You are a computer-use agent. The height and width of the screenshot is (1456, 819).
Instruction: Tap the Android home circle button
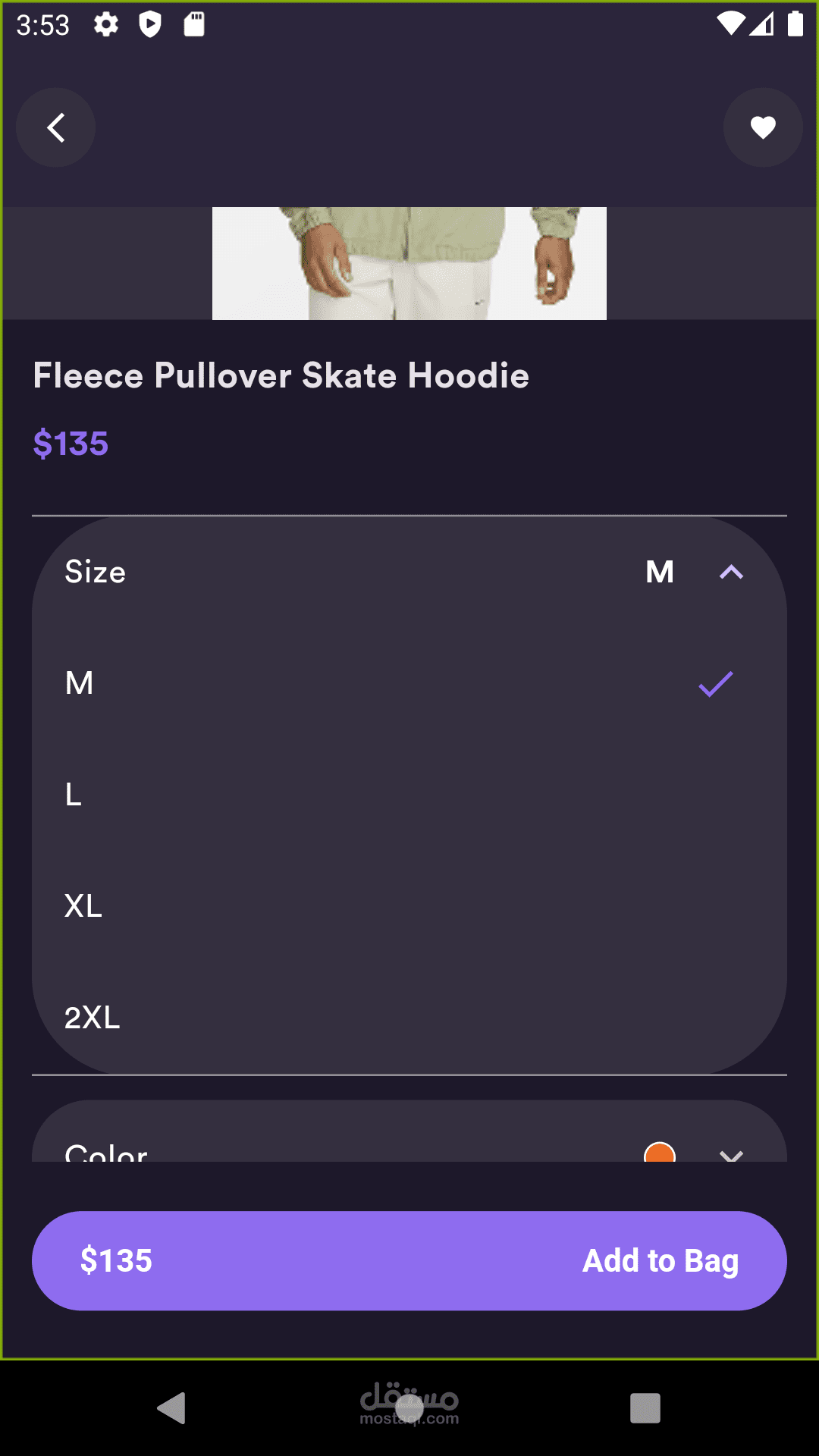tap(409, 1408)
